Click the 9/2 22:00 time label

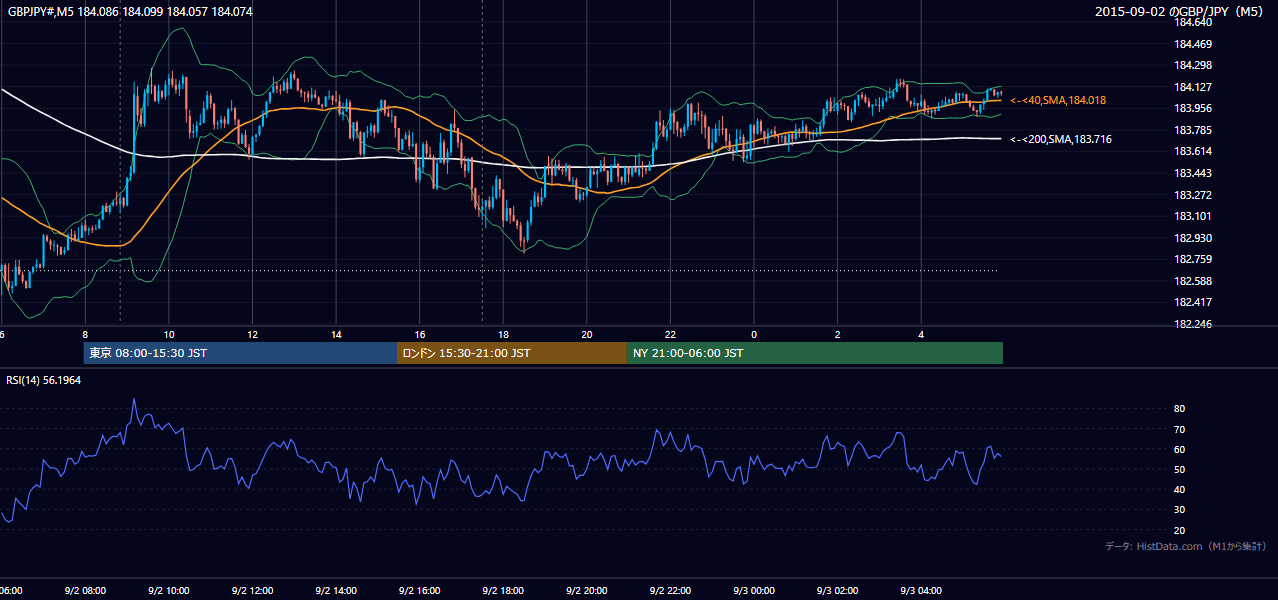[x=670, y=590]
